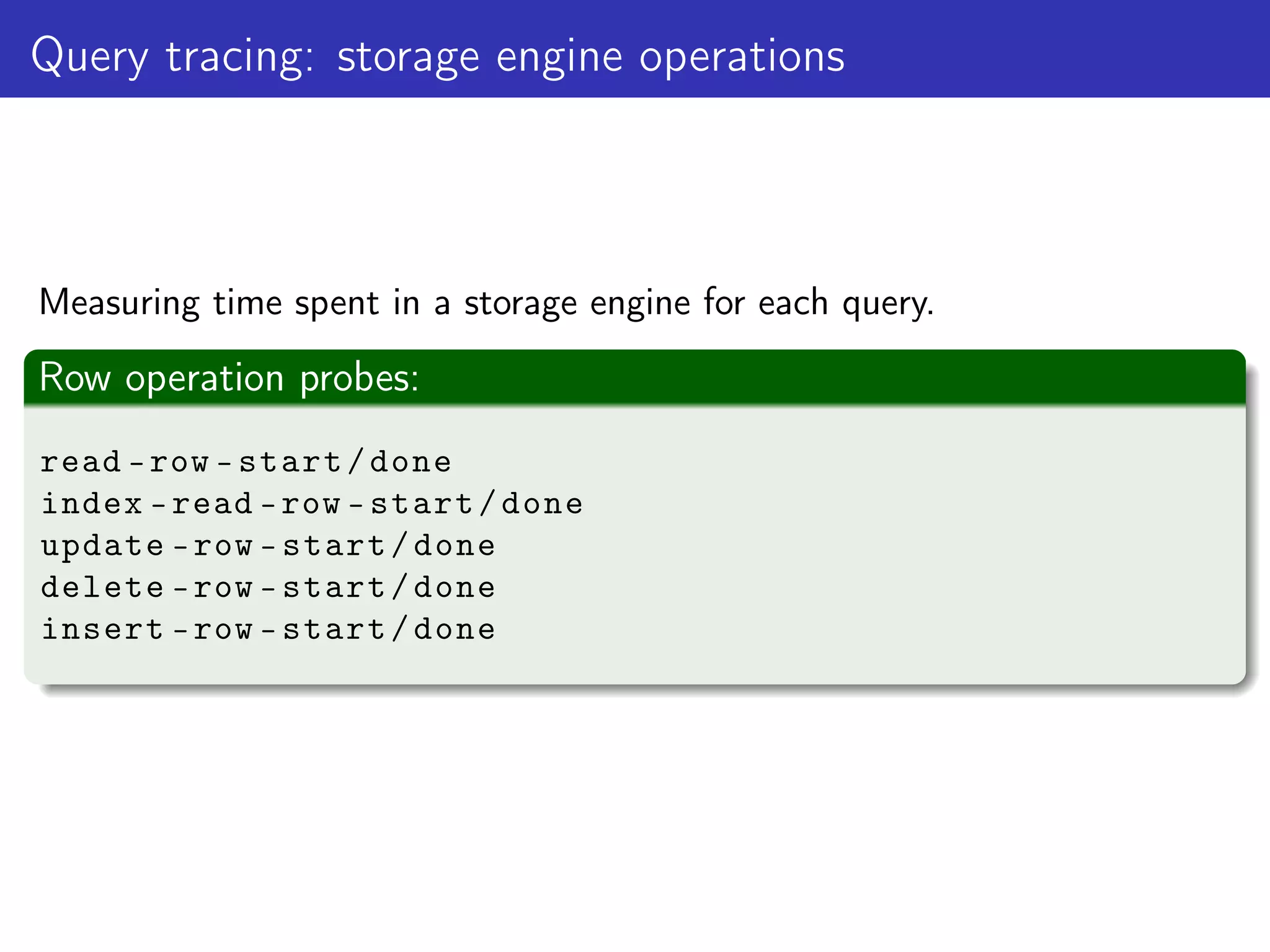Click the 'delete-row-start/done' probe line
The image size is (1270, 952).
tap(268, 588)
